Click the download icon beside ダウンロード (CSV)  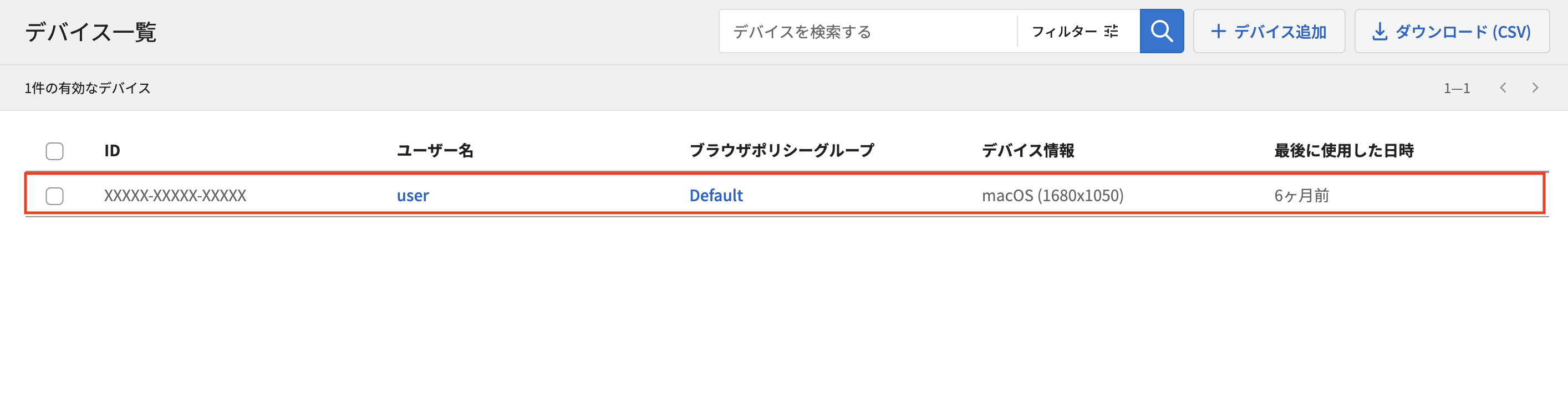[1381, 32]
